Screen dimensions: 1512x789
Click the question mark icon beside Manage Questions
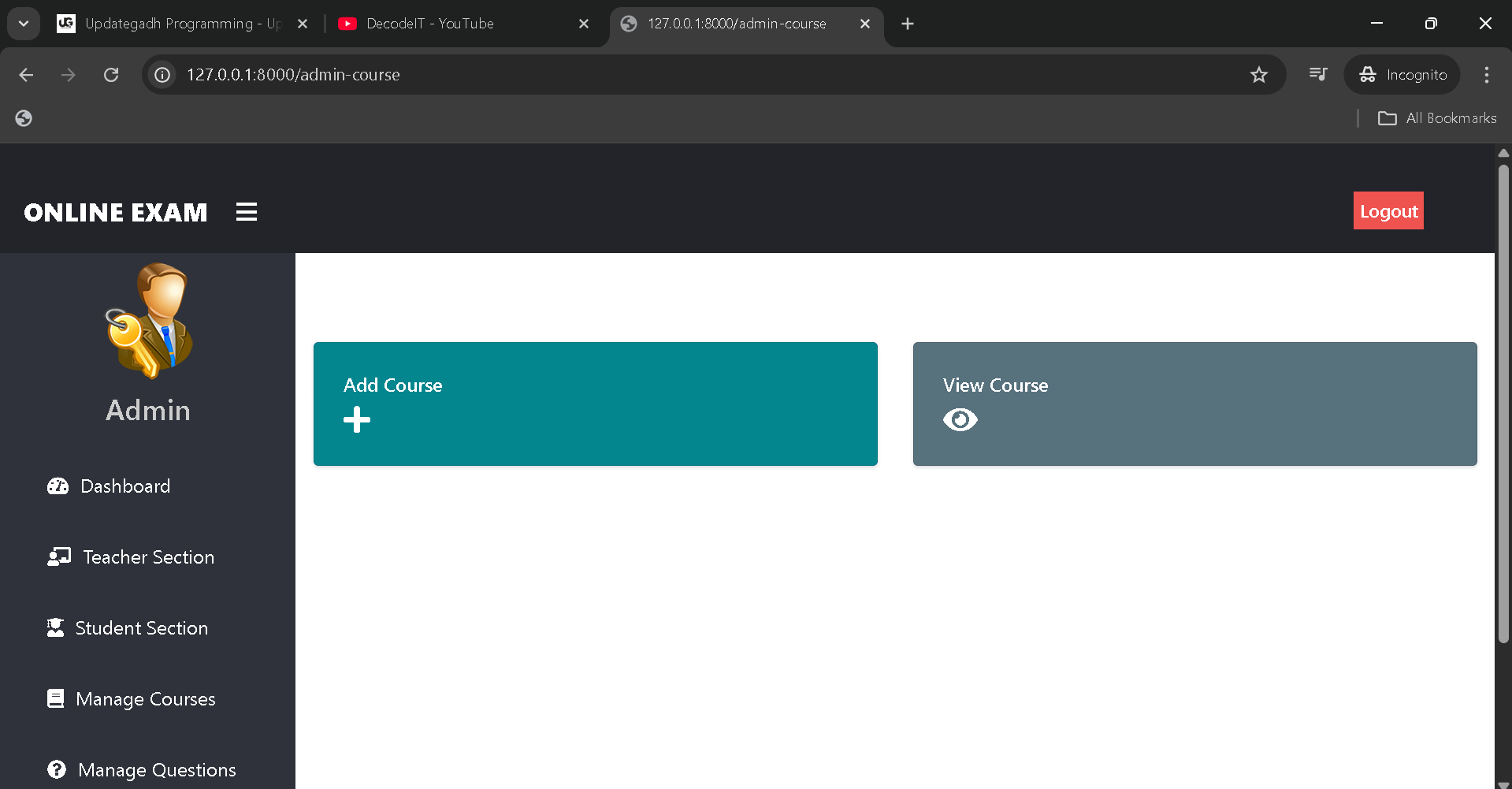coord(56,769)
